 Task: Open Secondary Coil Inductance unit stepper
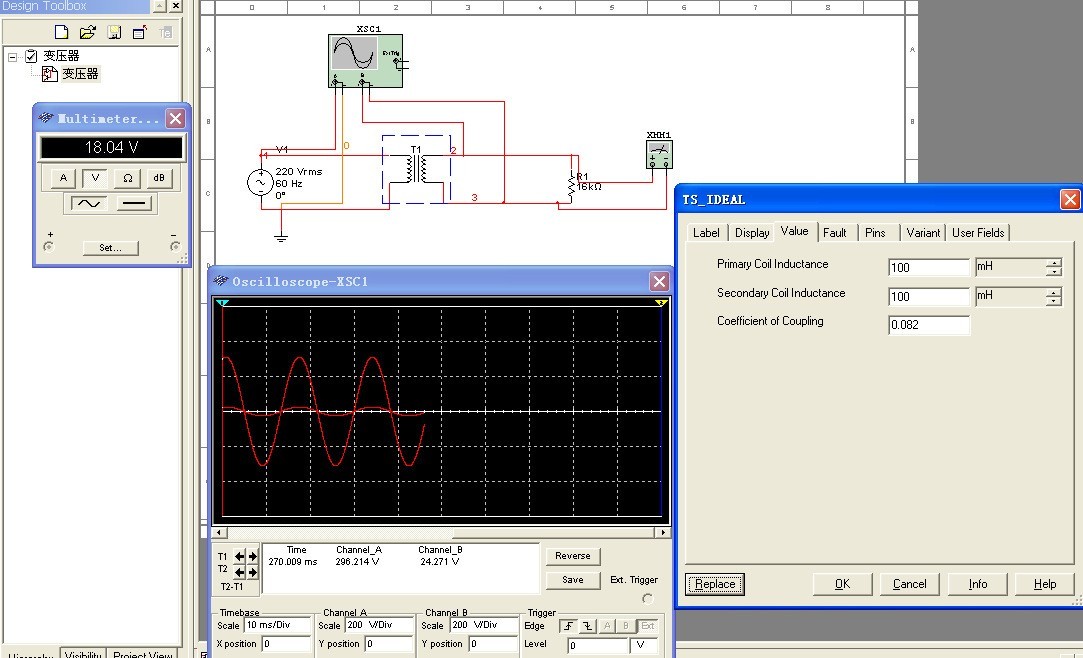[1053, 297]
